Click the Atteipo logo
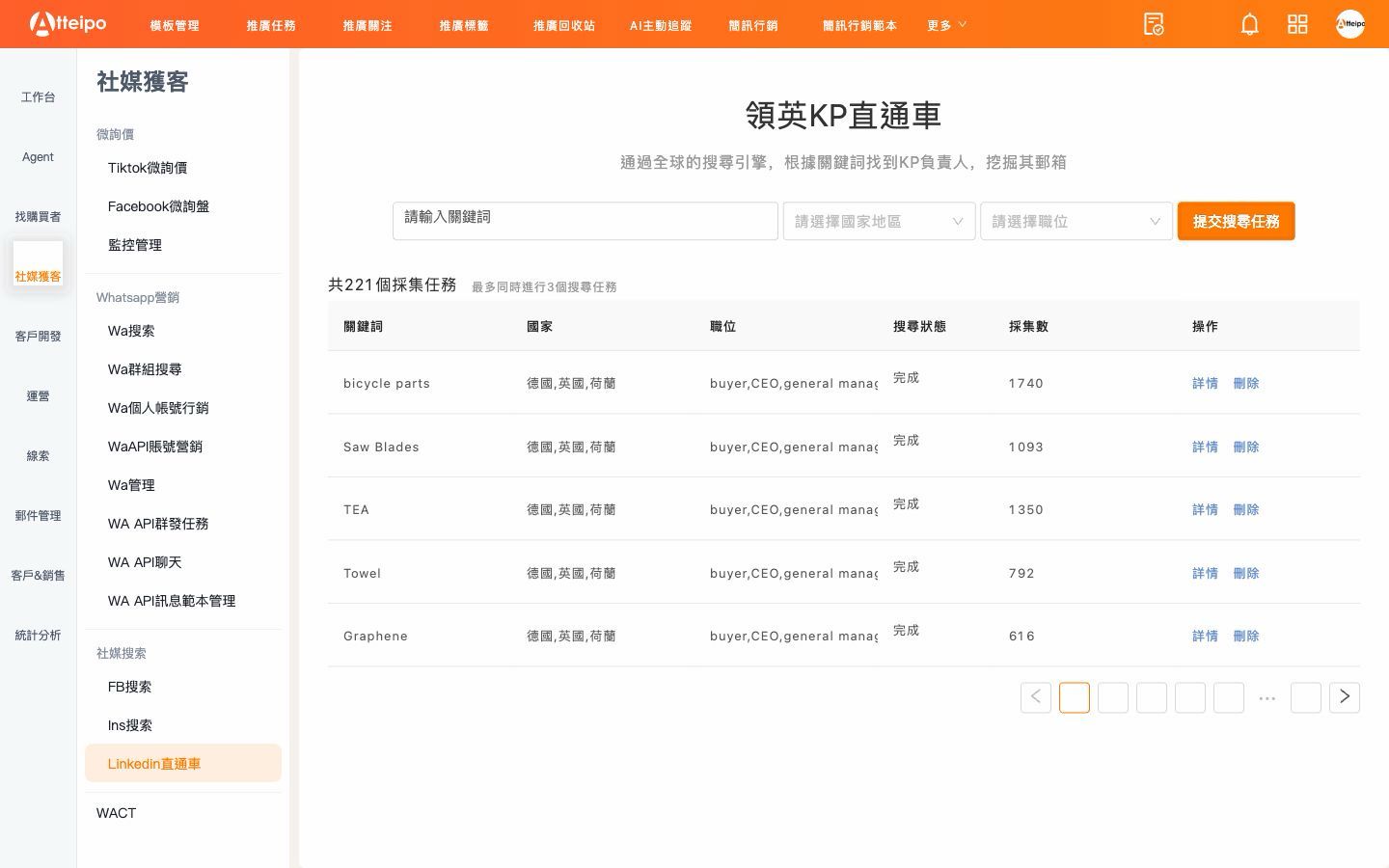Screen dimensions: 1389x868 [x=68, y=23]
